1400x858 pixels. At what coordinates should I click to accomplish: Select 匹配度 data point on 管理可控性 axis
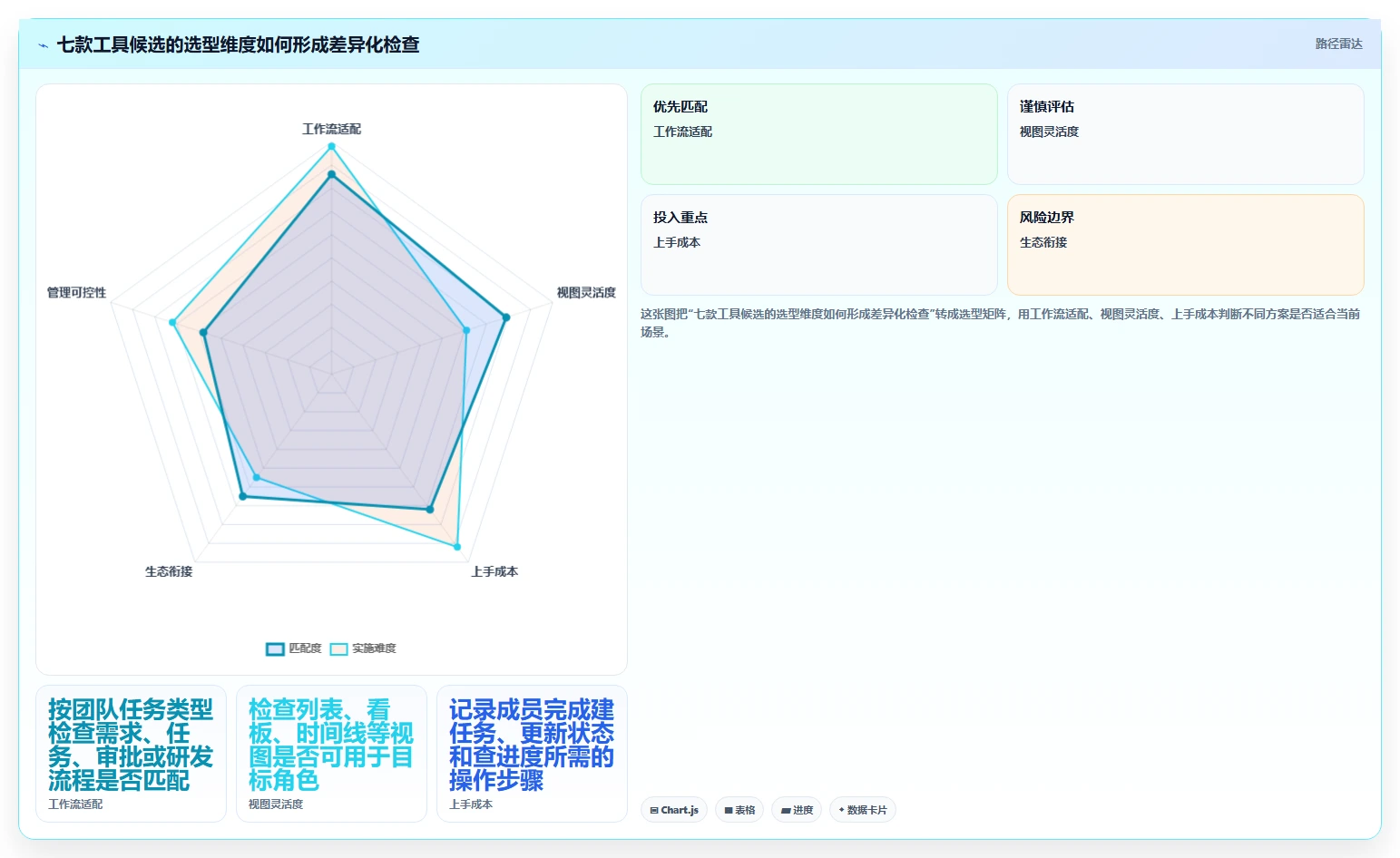point(203,333)
